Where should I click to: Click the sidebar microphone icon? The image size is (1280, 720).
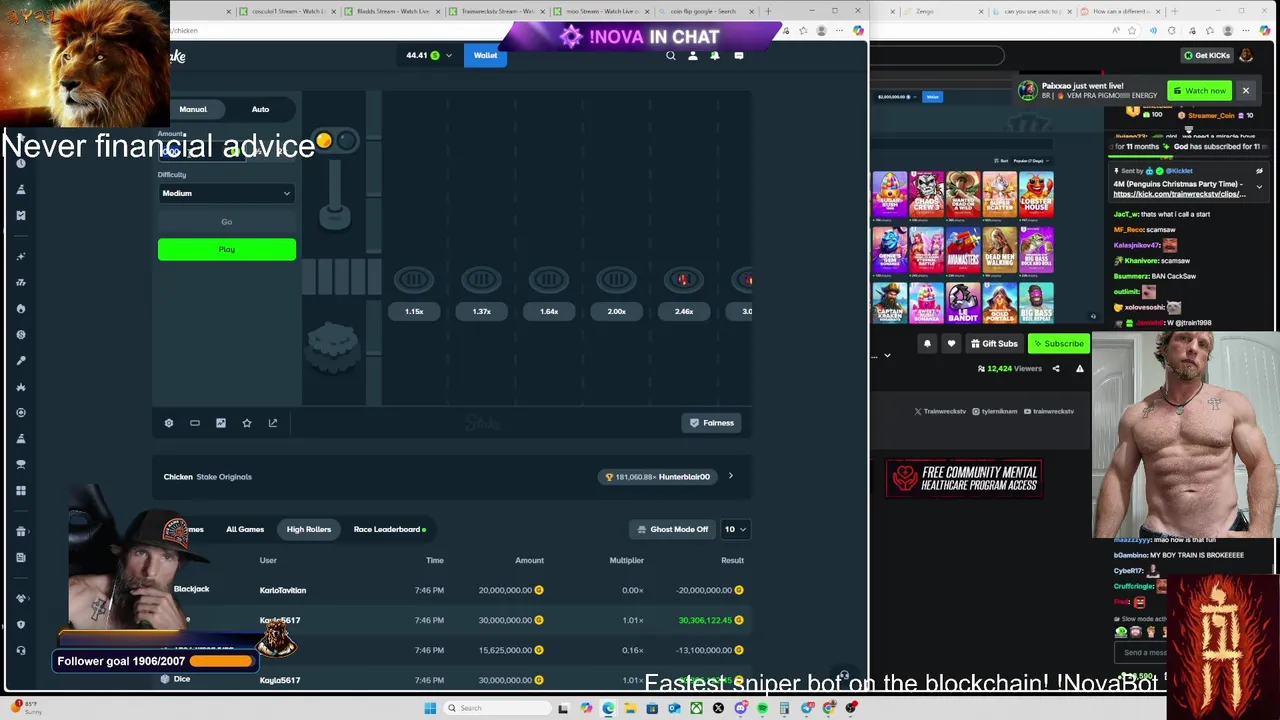[x=21, y=360]
